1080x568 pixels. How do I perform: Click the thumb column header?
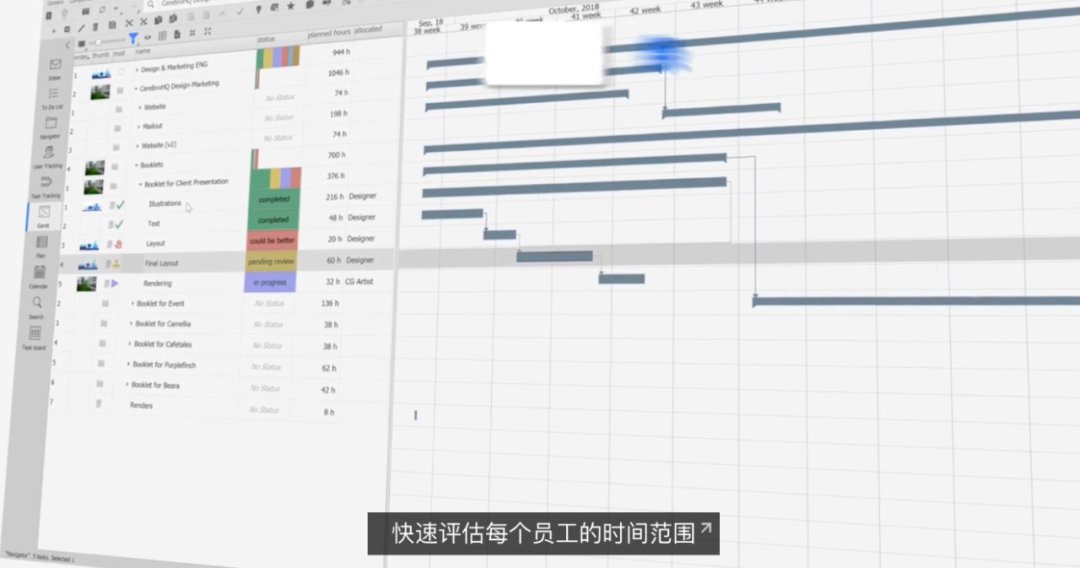[x=102, y=54]
